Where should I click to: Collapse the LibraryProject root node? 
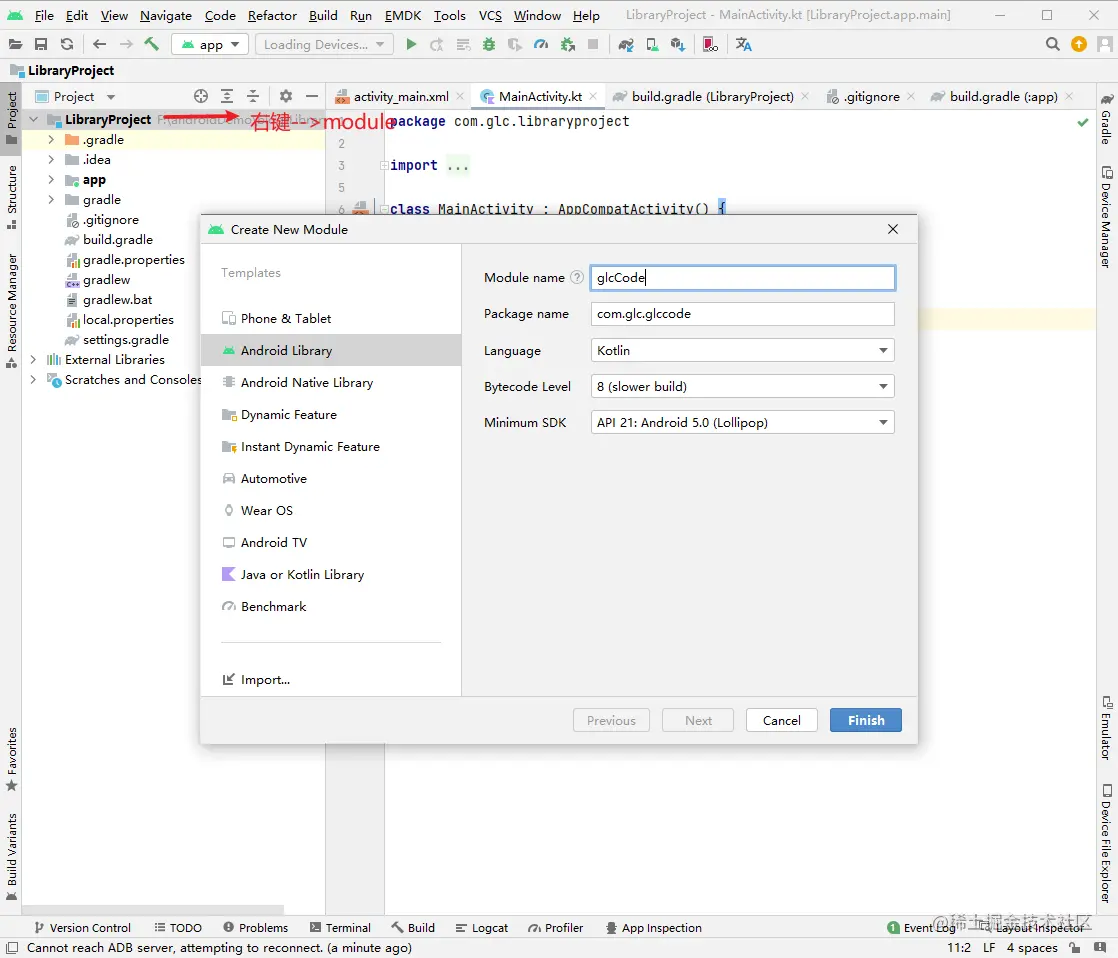(x=33, y=119)
